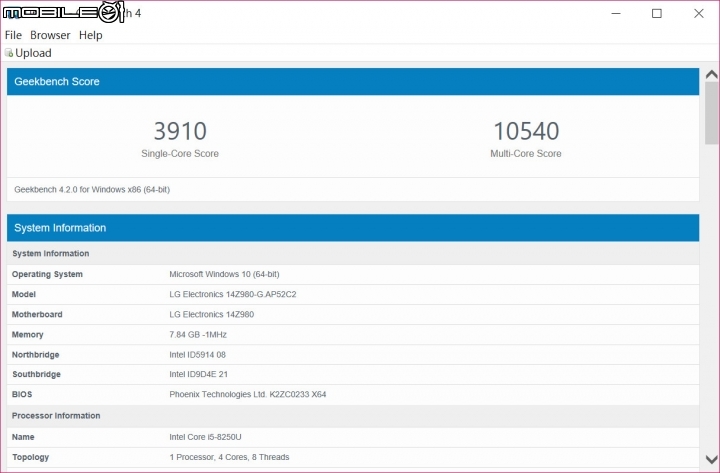Click the scrollbar up arrow
This screenshot has width=720, height=473.
pyautogui.click(x=712, y=74)
